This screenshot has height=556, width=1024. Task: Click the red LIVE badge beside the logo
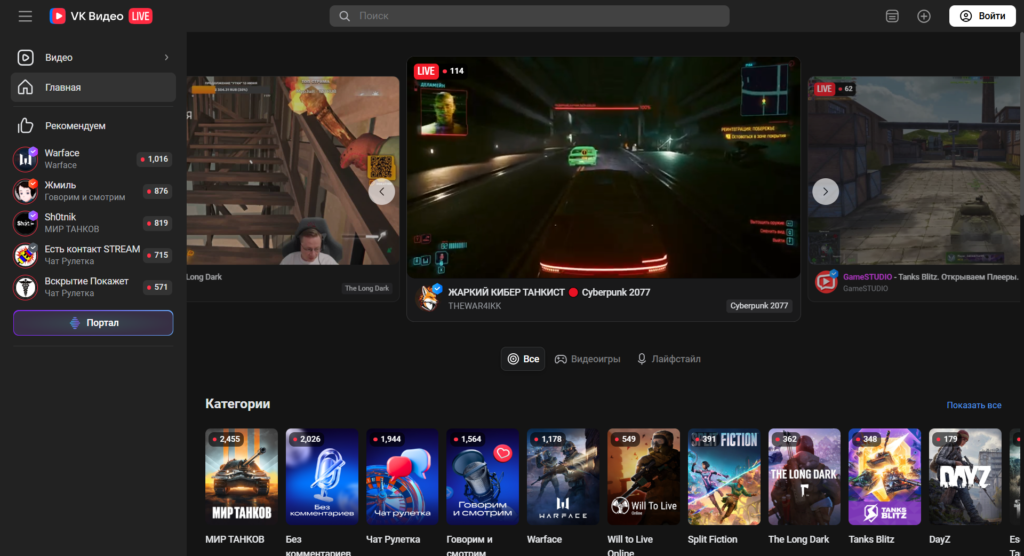[x=140, y=16]
